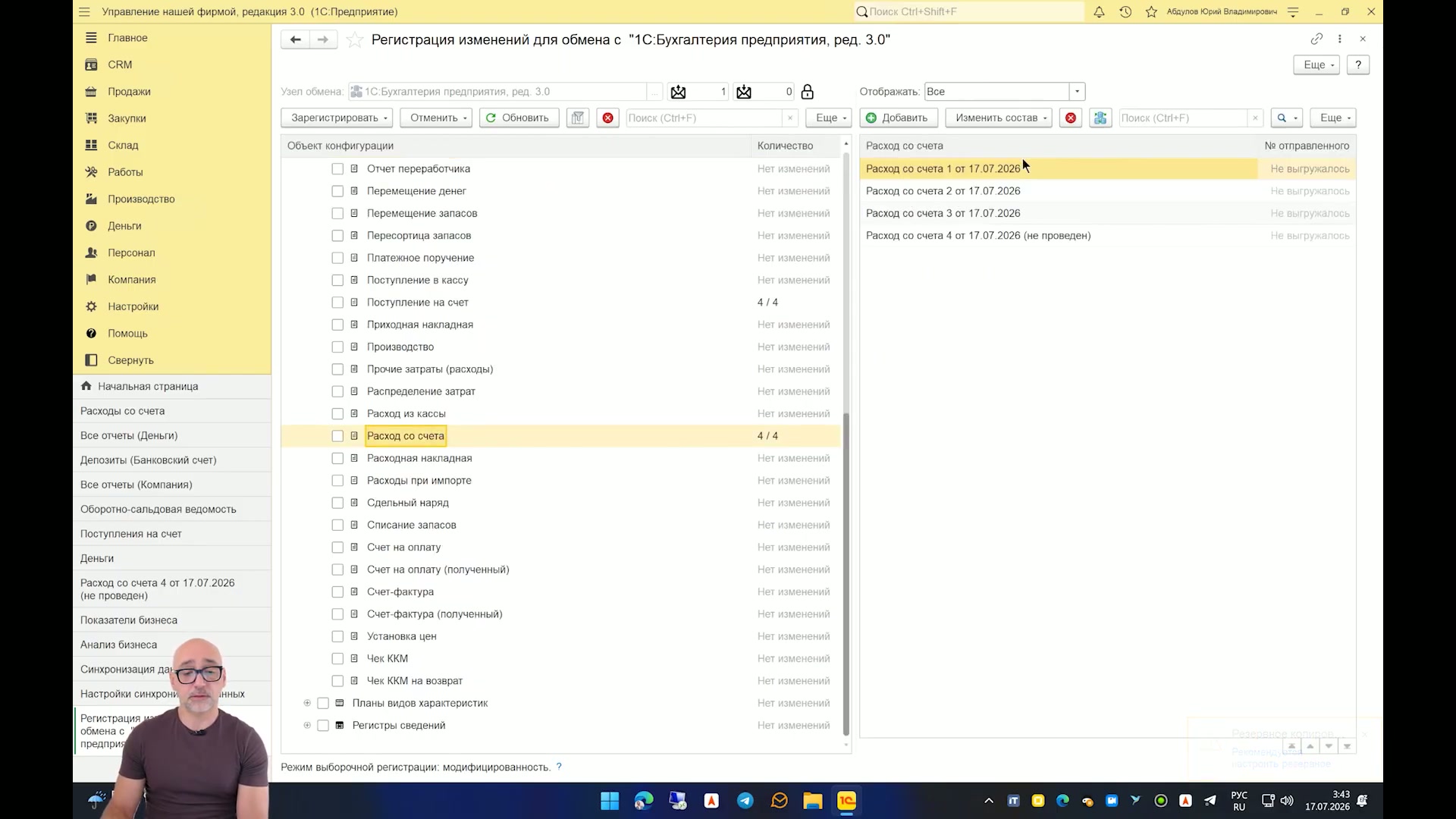Open the notifications bell icon

[1099, 11]
